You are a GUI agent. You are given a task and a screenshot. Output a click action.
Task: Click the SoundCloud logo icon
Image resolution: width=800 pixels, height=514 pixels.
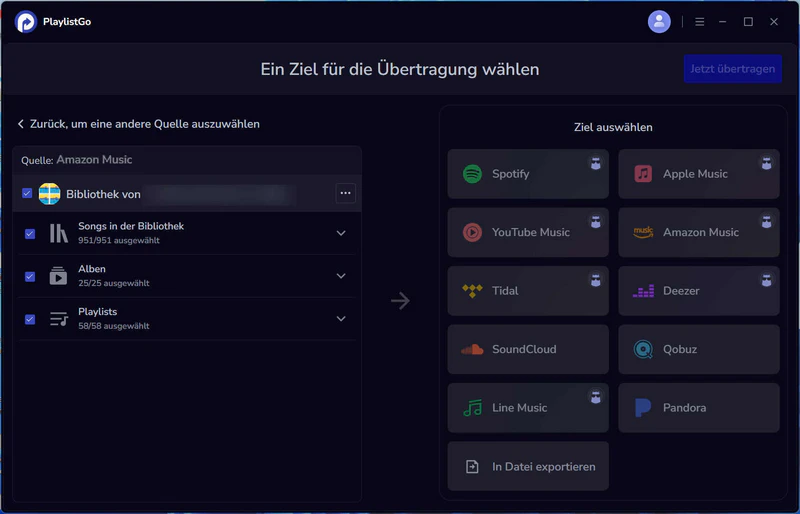(472, 350)
